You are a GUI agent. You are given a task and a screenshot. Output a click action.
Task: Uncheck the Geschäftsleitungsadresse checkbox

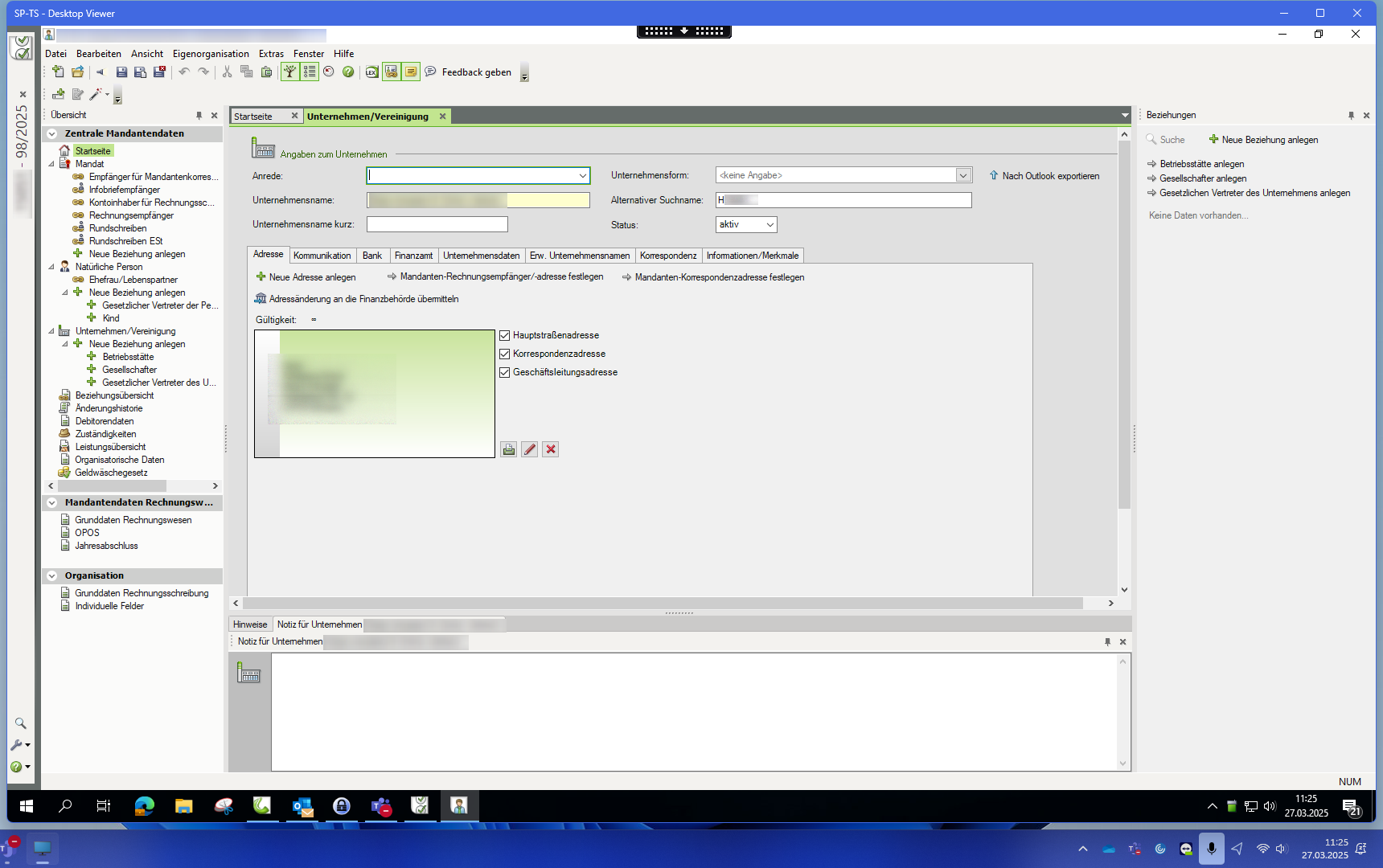tap(505, 372)
